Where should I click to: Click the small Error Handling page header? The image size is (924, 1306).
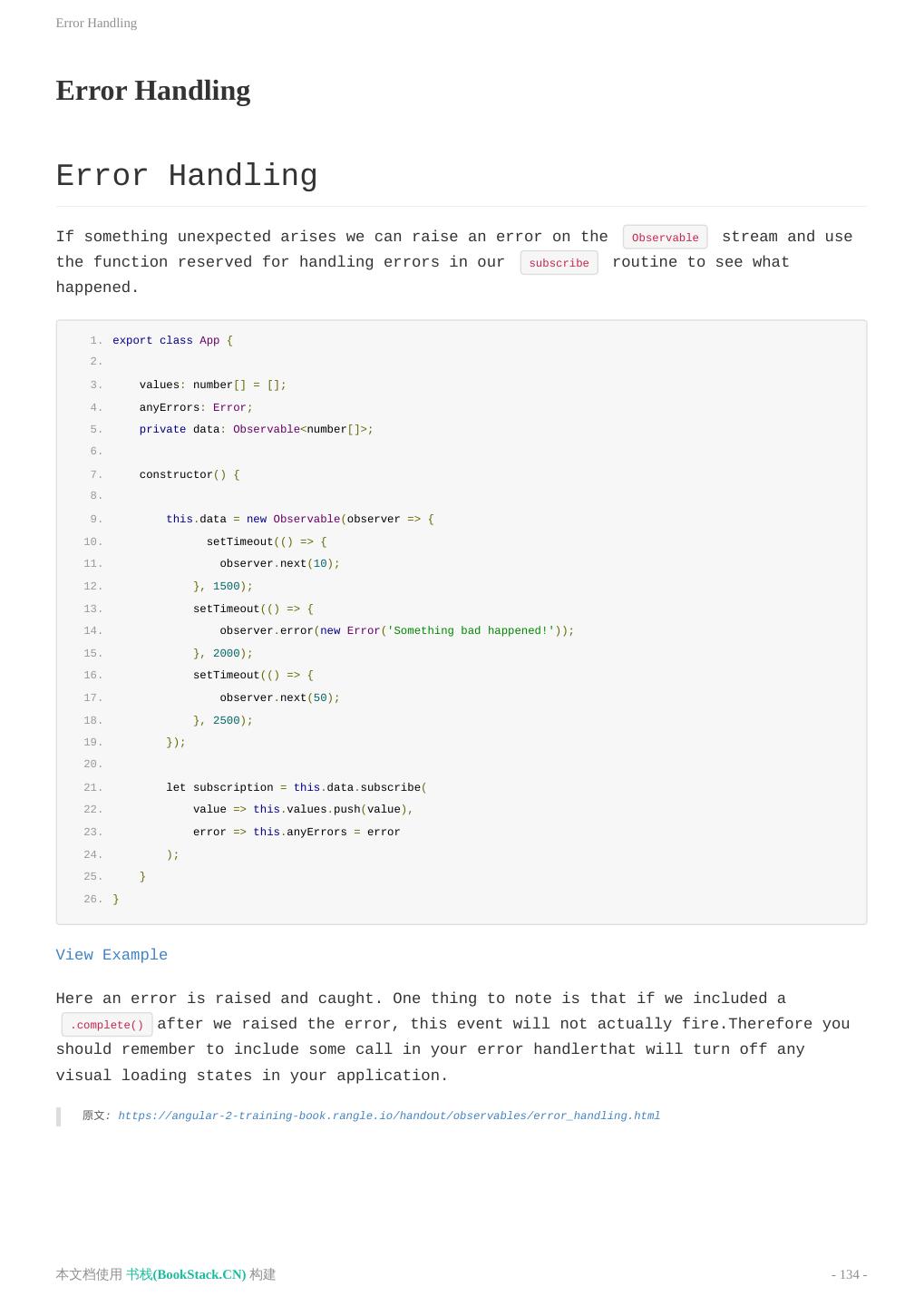(x=96, y=23)
